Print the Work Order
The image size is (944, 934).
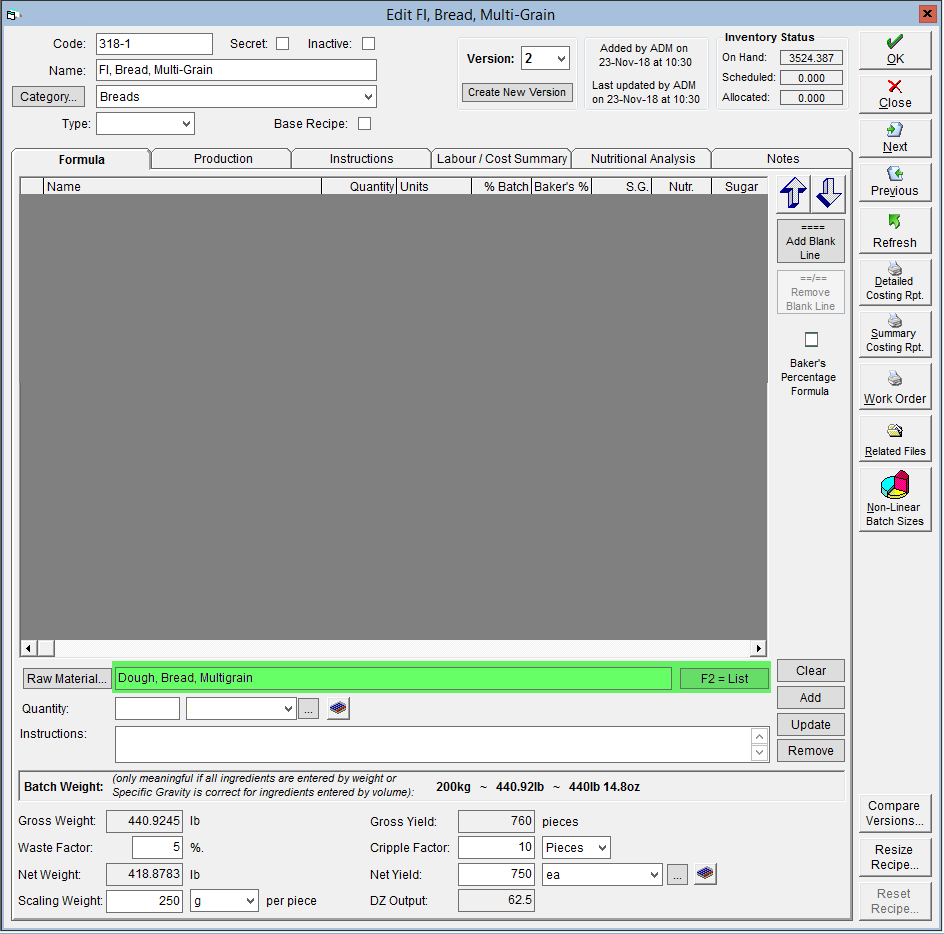[895, 386]
